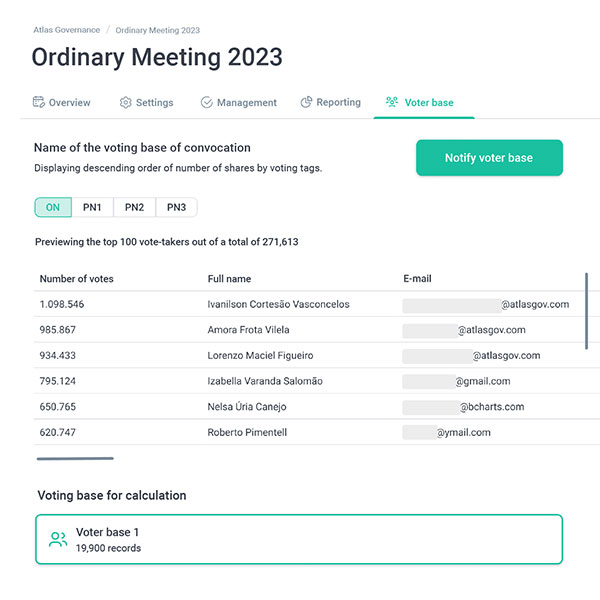The image size is (600, 600).
Task: Click the Voter base people icon
Action: (x=392, y=102)
